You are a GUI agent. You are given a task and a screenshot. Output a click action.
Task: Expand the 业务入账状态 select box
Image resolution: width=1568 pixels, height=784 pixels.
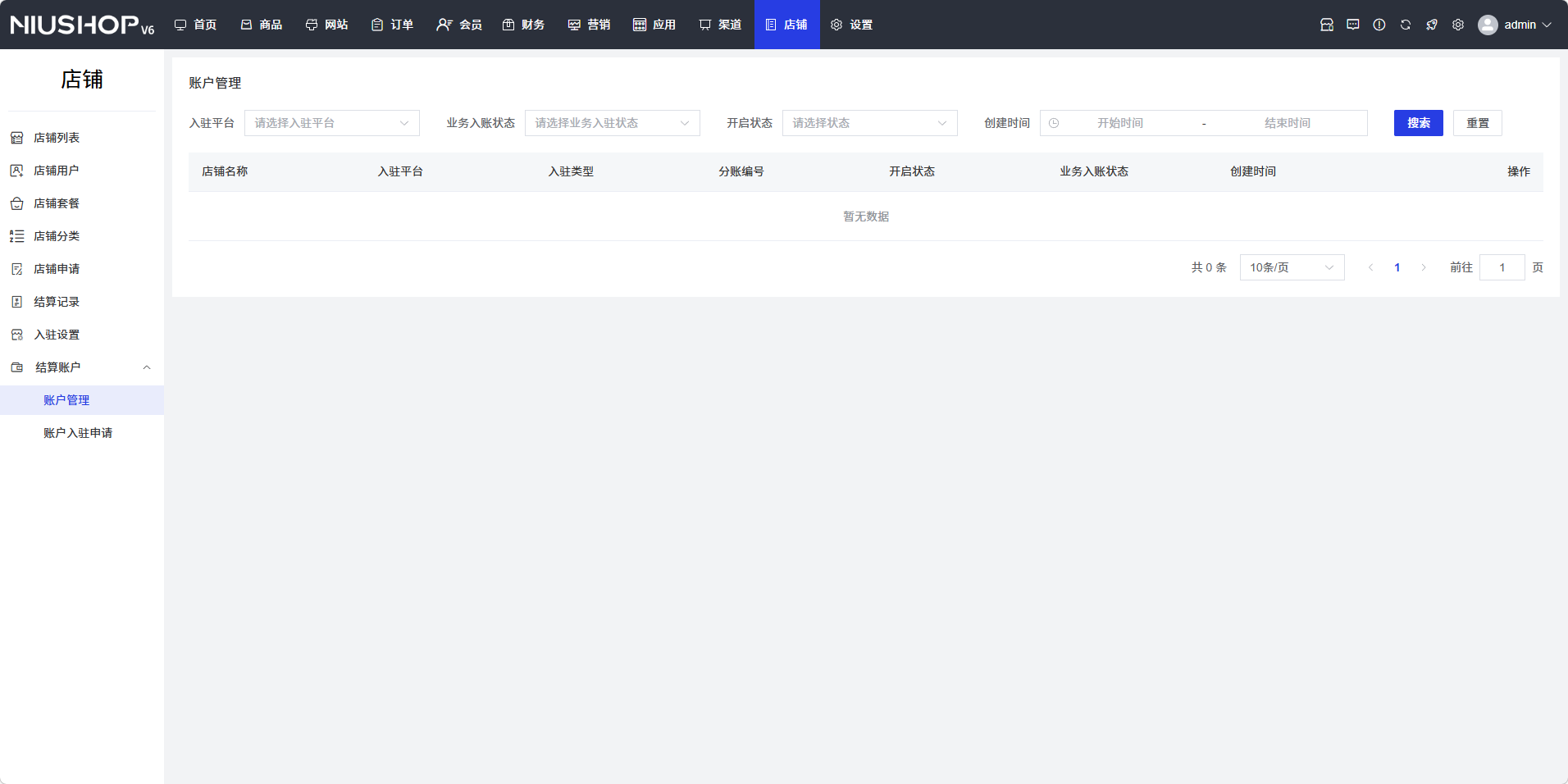coord(612,123)
